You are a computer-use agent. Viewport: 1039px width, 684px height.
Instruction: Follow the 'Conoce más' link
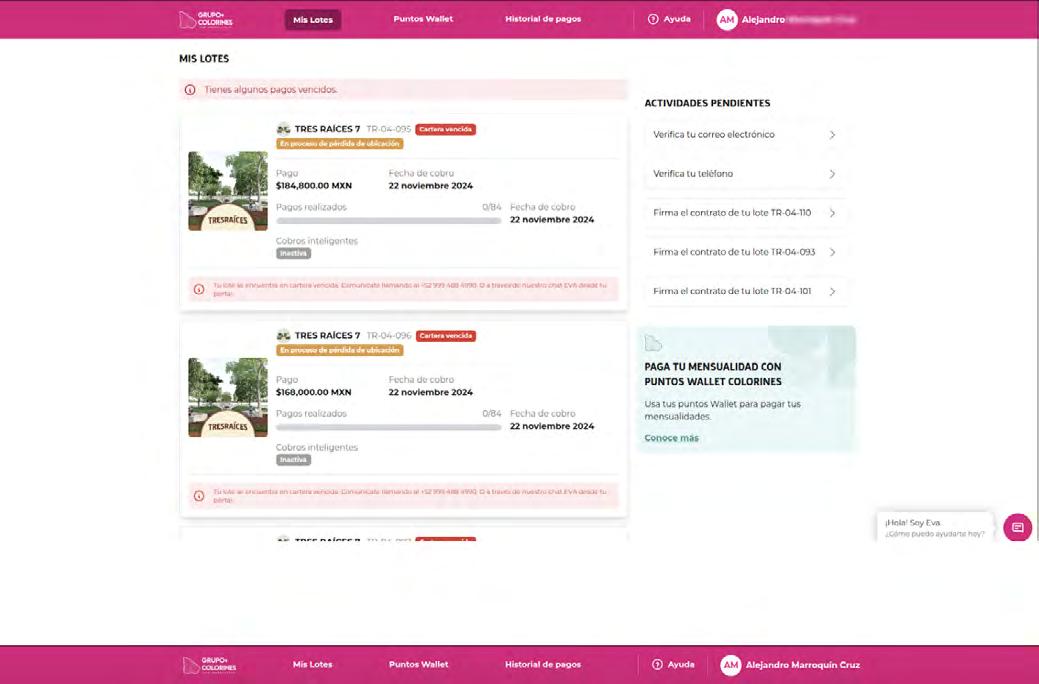[671, 437]
